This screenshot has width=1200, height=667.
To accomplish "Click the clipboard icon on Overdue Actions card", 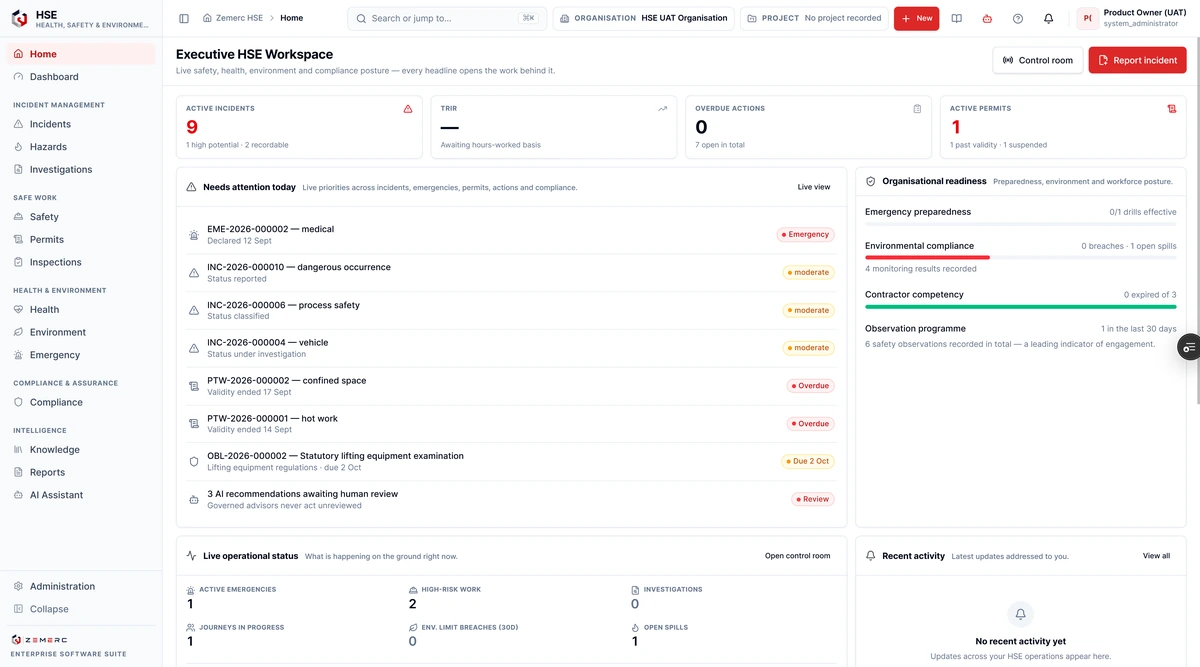I will click(x=917, y=109).
